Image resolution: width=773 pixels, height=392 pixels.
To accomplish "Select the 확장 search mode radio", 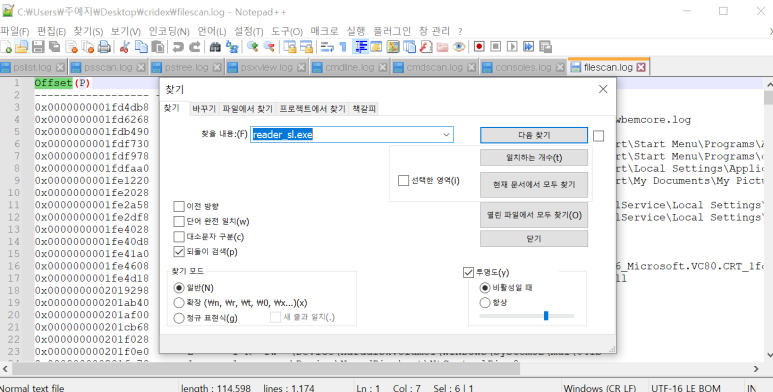I will click(179, 302).
